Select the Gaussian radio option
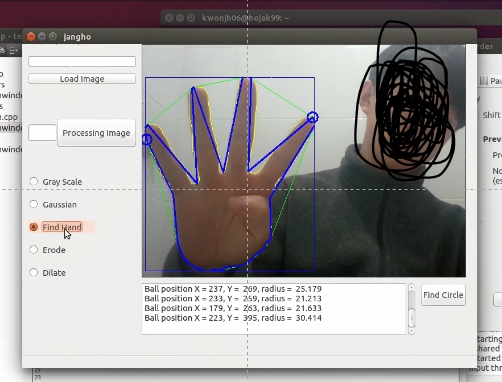 click(33, 204)
